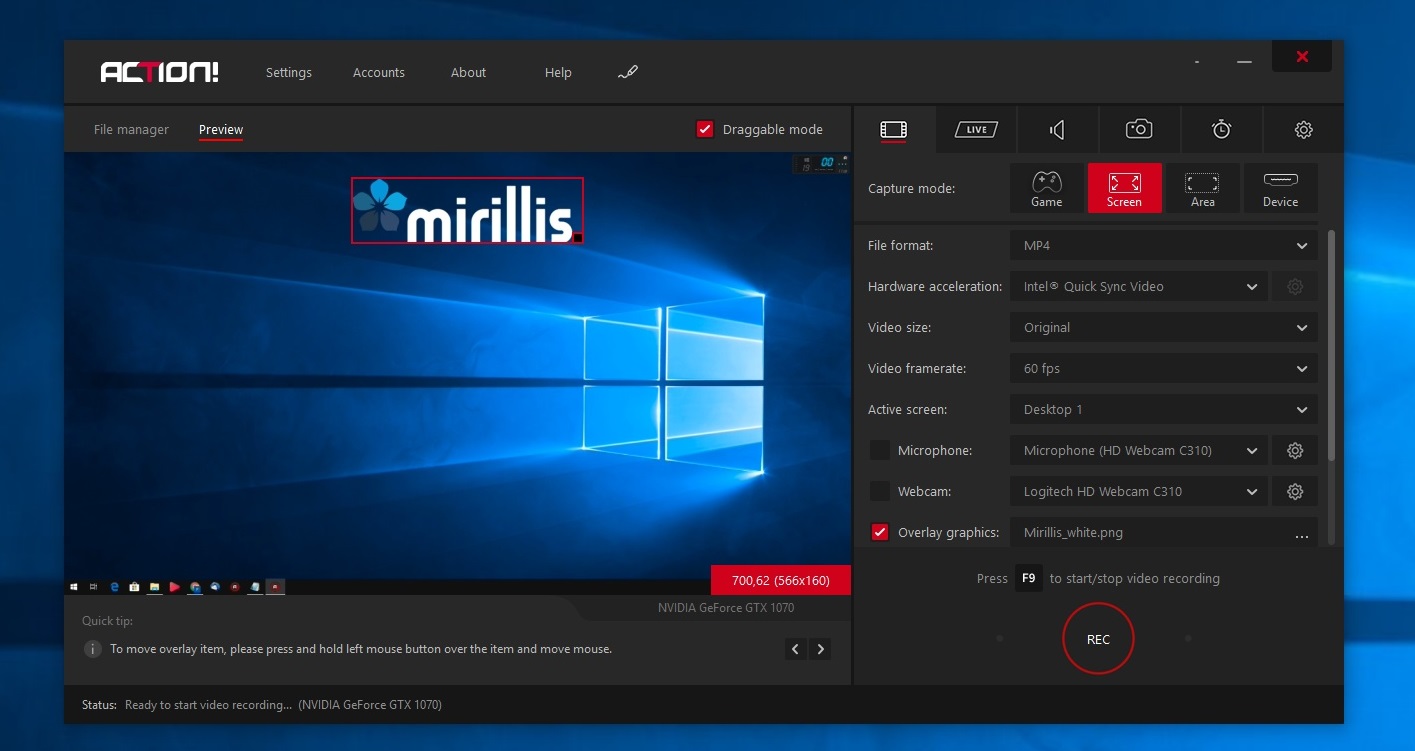Open the Settings menu
Viewport: 1415px width, 751px height.
(x=289, y=72)
